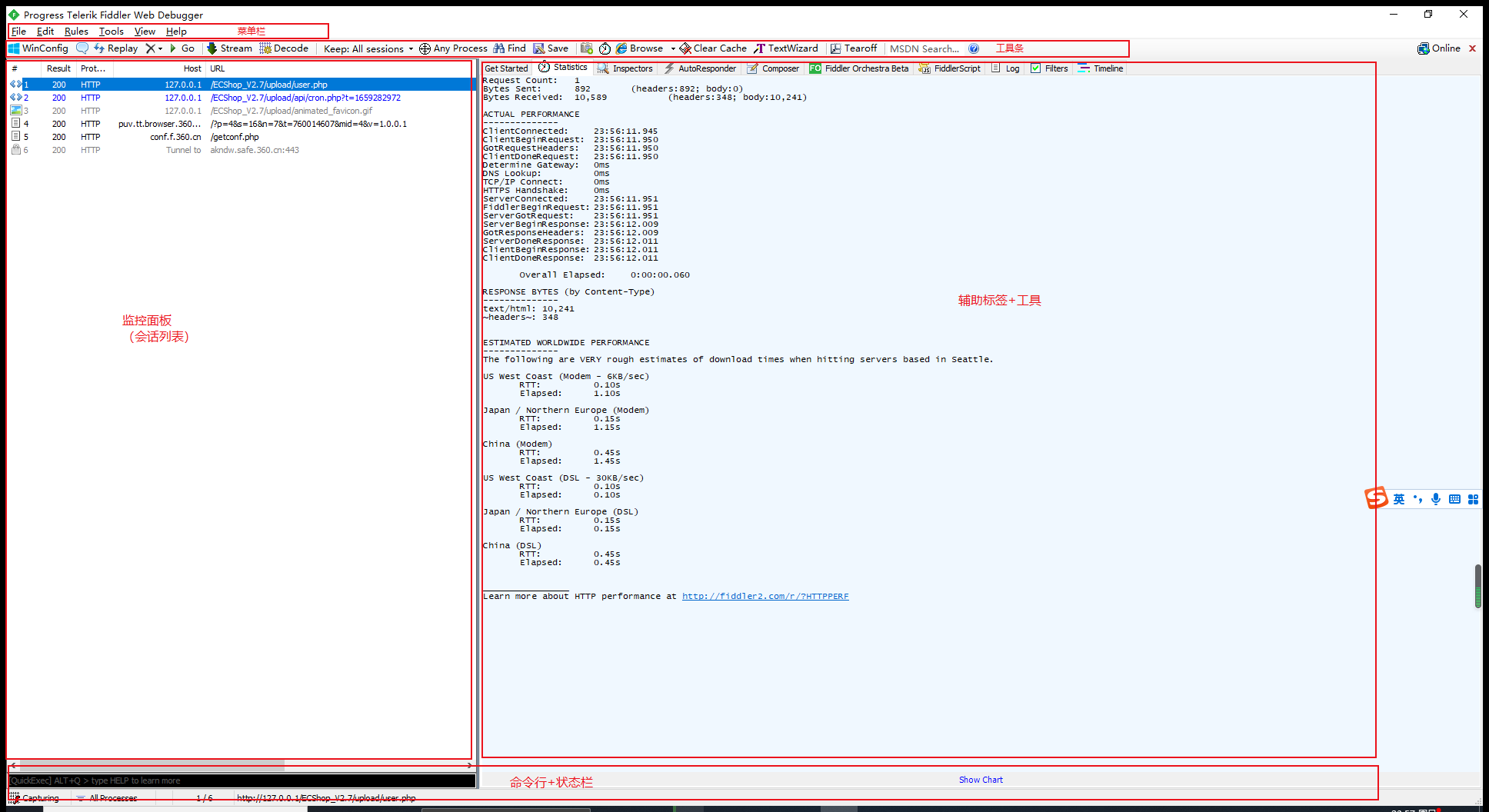This screenshot has width=1489, height=812.
Task: Open the Filters tab
Action: (x=1049, y=68)
